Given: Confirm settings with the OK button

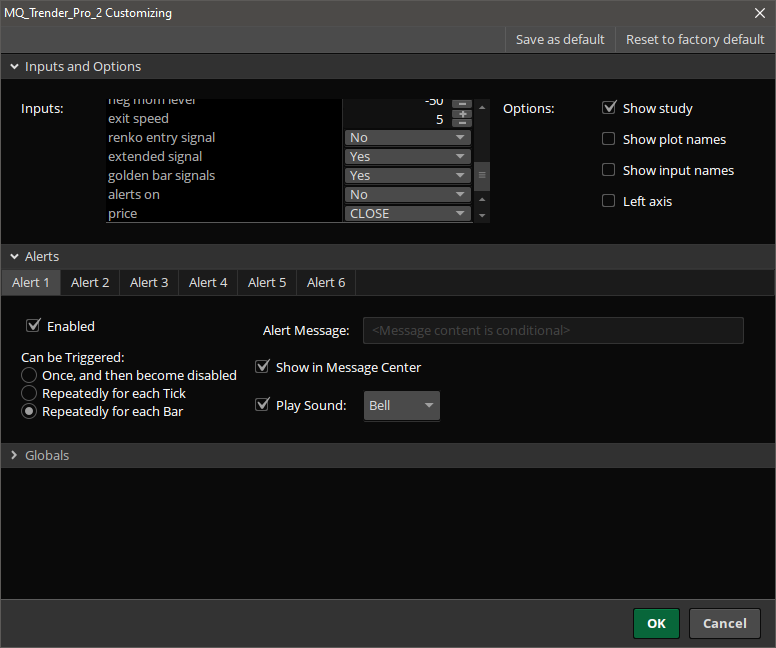Looking at the screenshot, I should (656, 623).
